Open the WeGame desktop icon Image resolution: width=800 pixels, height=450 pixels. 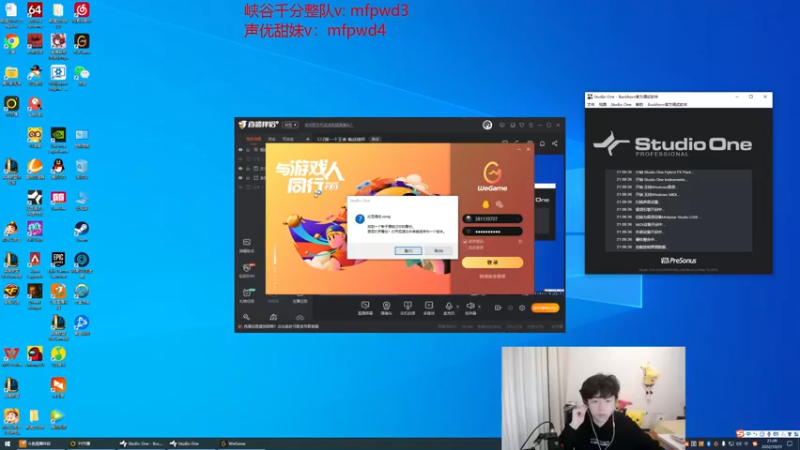pos(82,43)
